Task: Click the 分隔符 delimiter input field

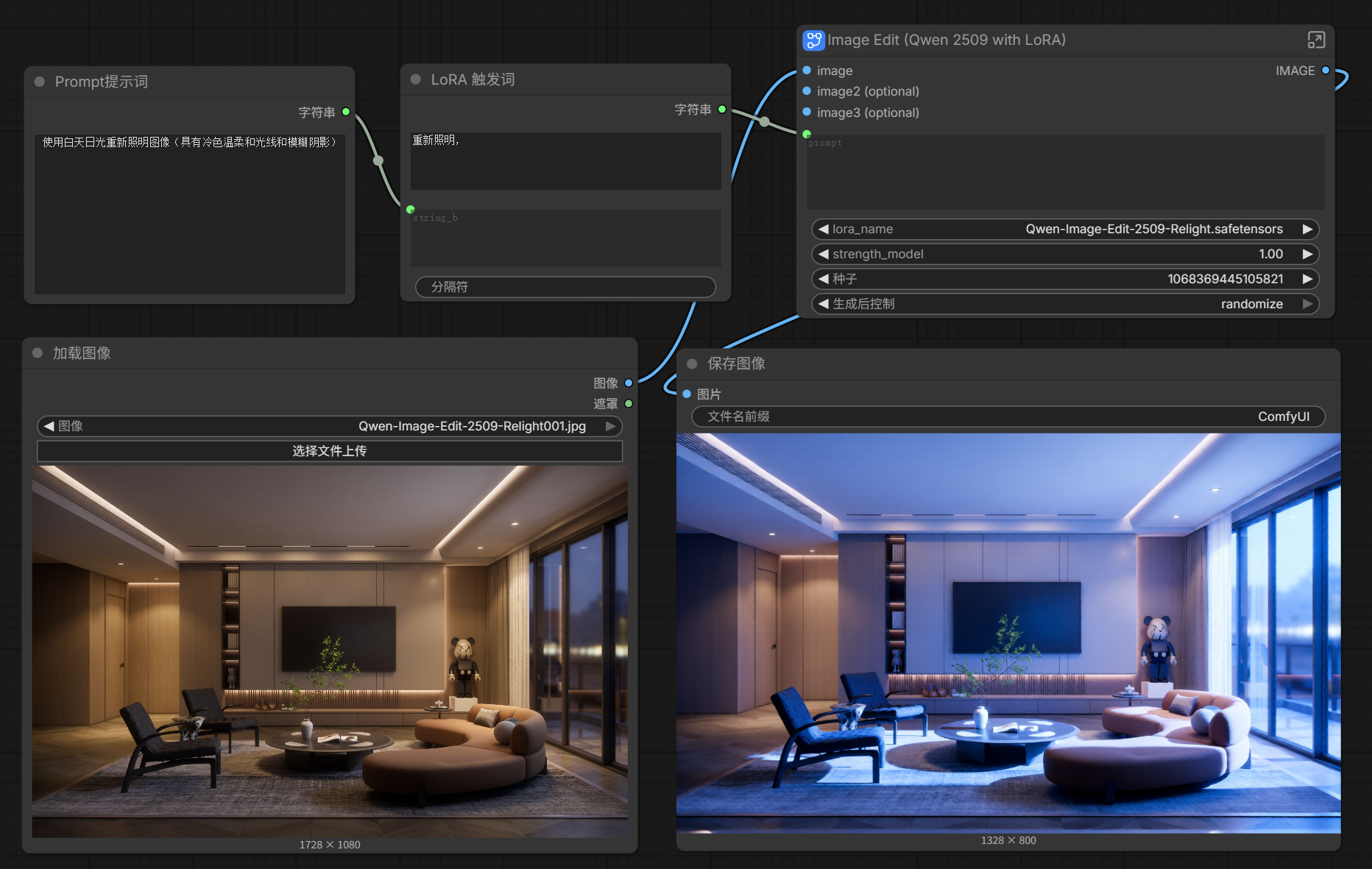Action: click(x=565, y=287)
